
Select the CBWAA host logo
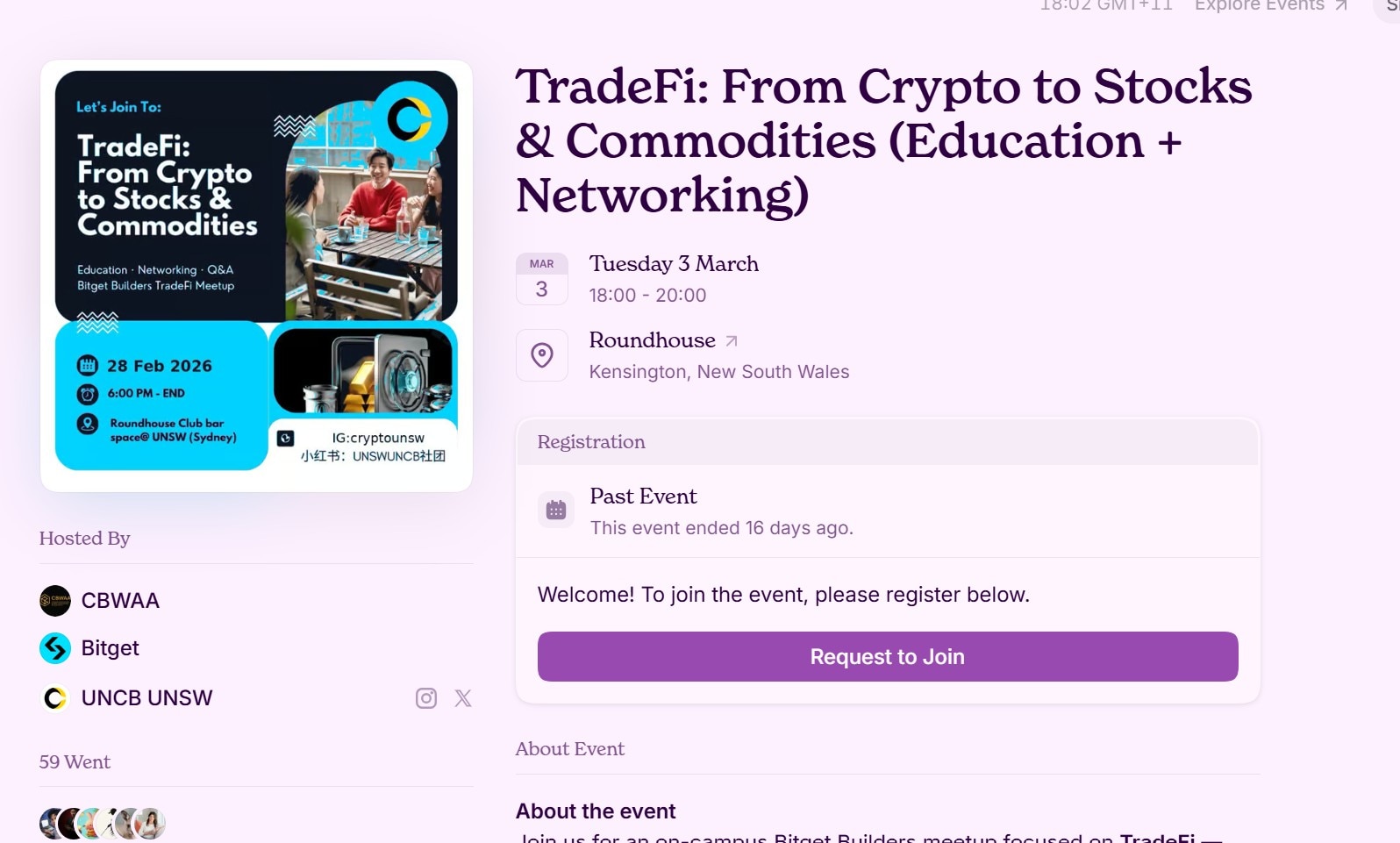coord(54,600)
